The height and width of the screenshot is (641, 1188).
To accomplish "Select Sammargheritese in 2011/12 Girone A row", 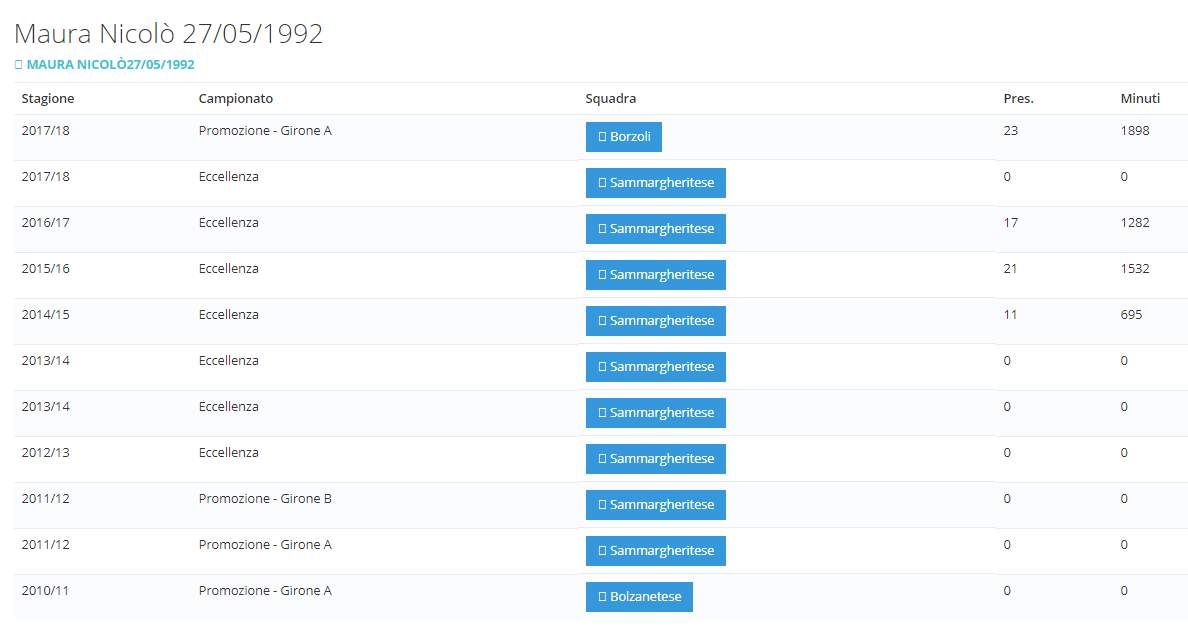I will point(655,551).
